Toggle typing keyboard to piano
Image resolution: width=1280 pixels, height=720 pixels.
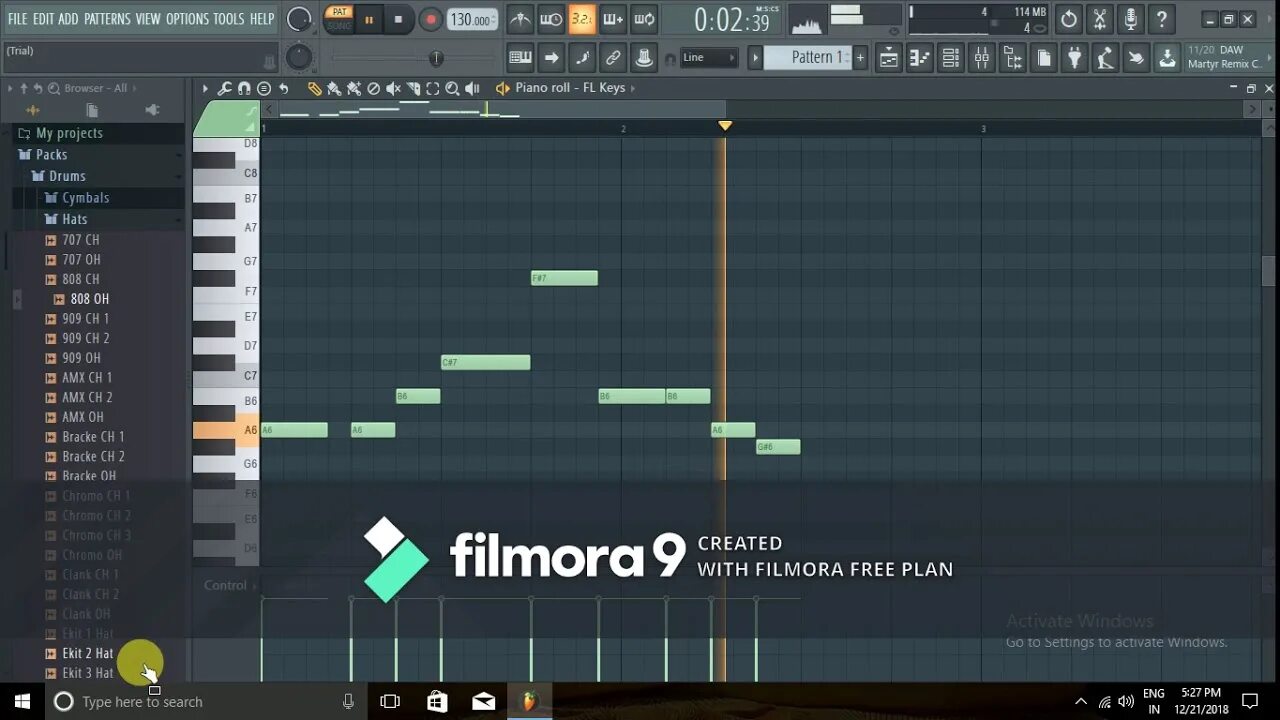(x=520, y=58)
